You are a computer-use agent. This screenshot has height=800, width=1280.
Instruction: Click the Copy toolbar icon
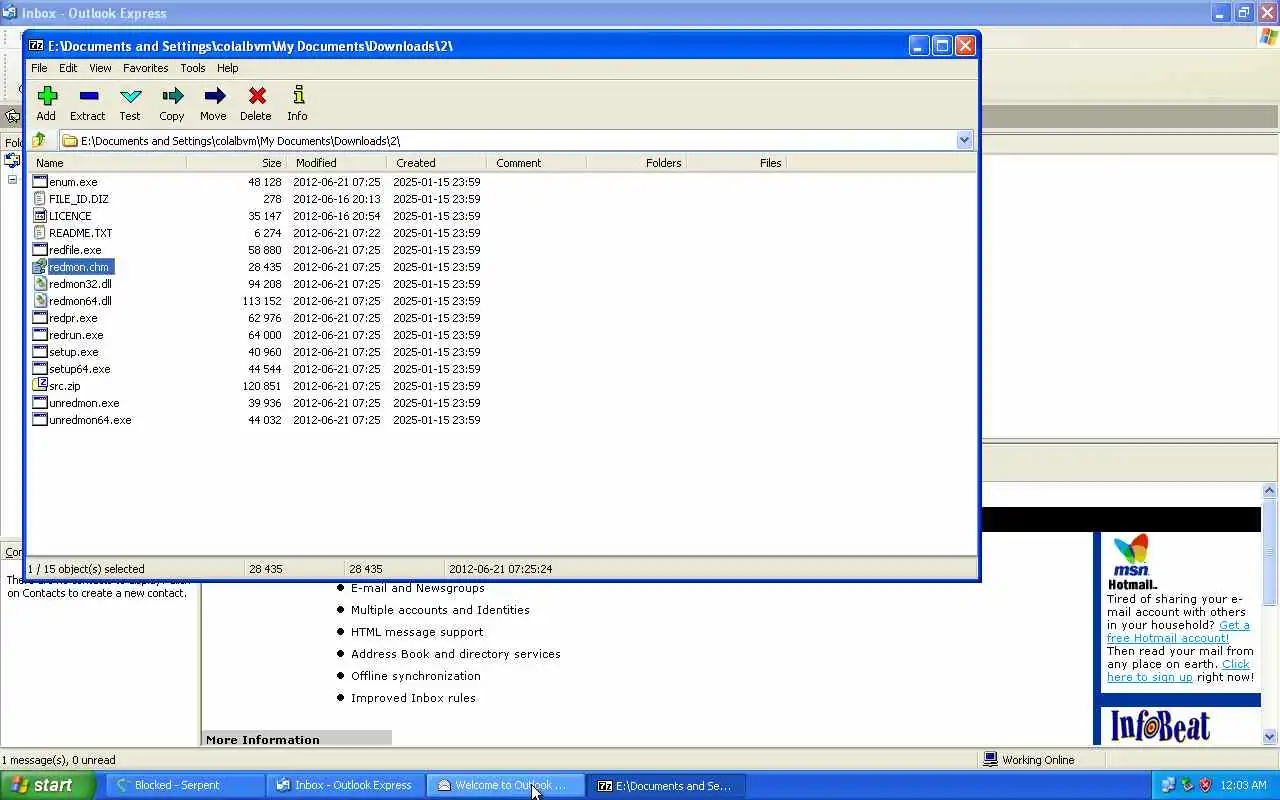(x=172, y=96)
